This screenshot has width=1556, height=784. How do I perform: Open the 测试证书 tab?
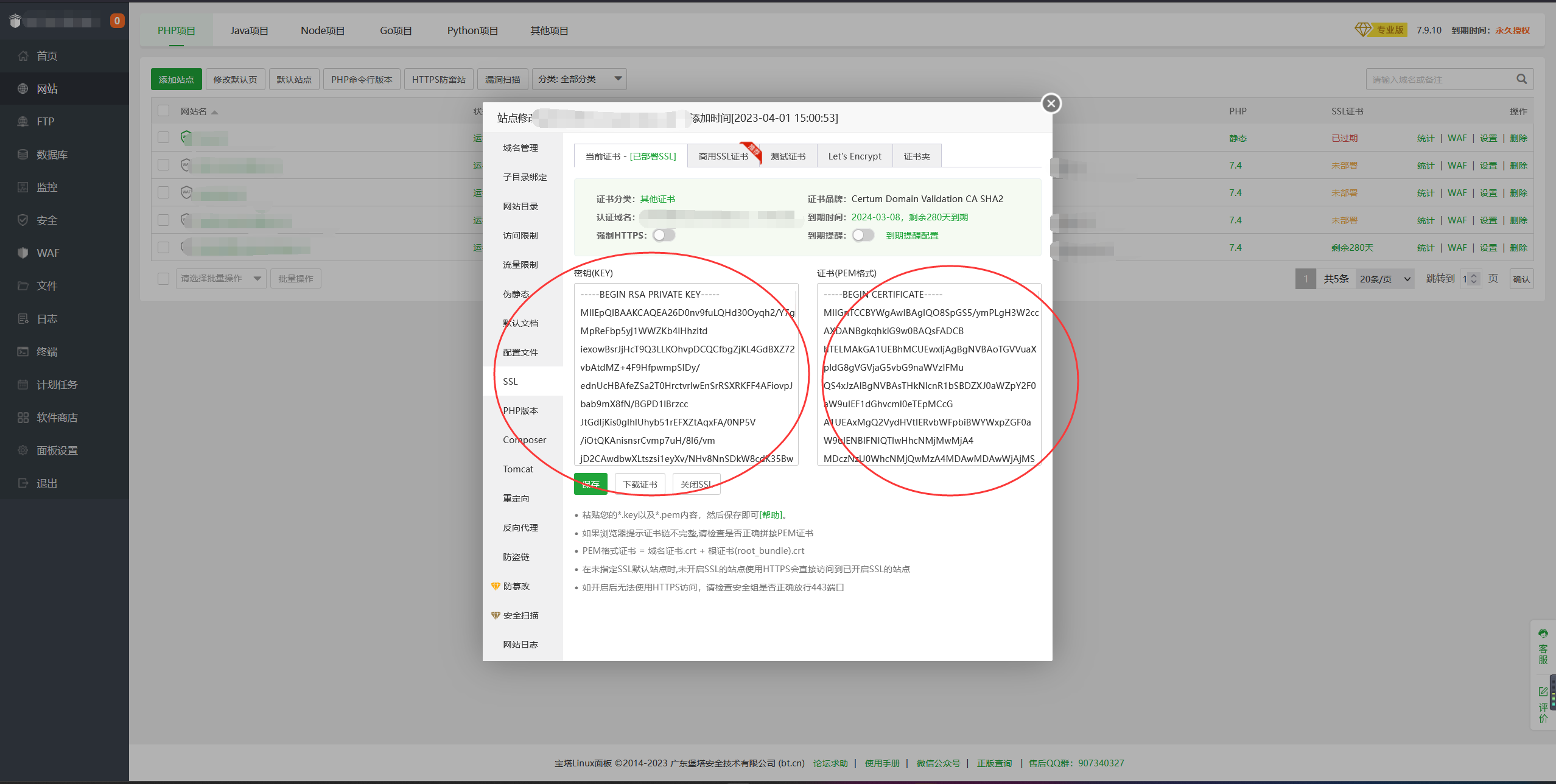[x=788, y=156]
